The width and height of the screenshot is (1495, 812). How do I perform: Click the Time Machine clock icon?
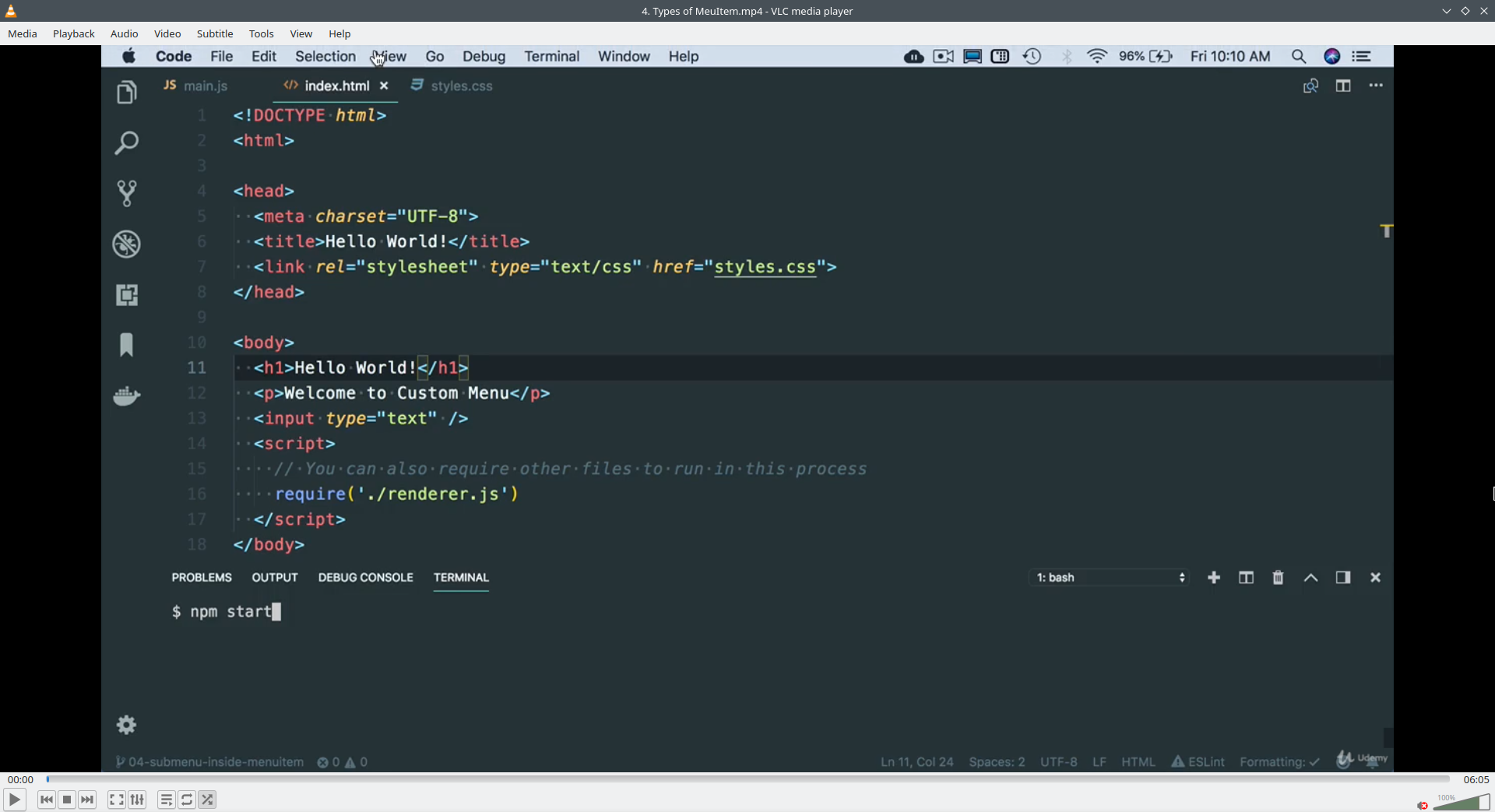[x=1032, y=56]
